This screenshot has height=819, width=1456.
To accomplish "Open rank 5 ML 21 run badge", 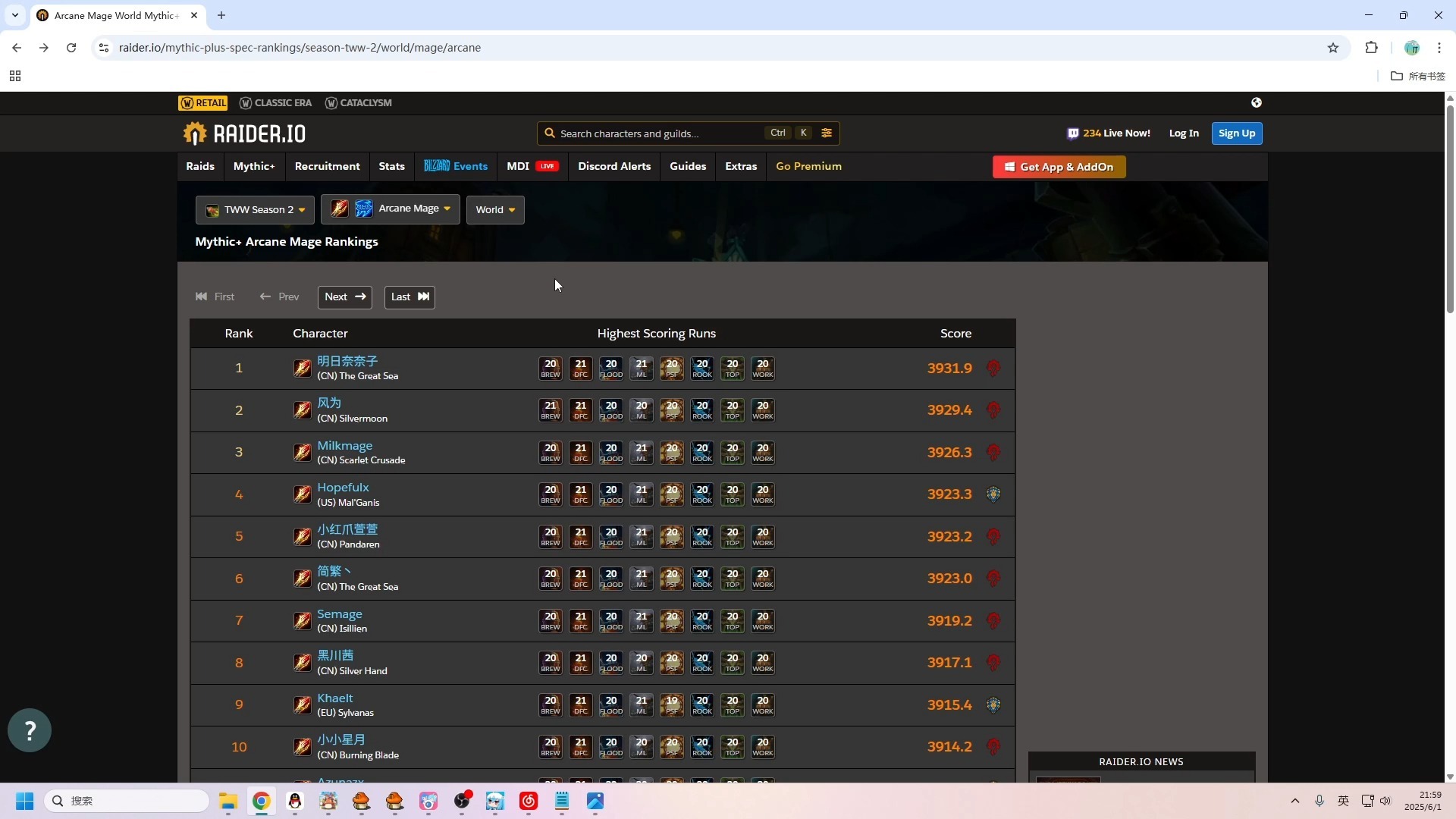I will click(x=642, y=537).
